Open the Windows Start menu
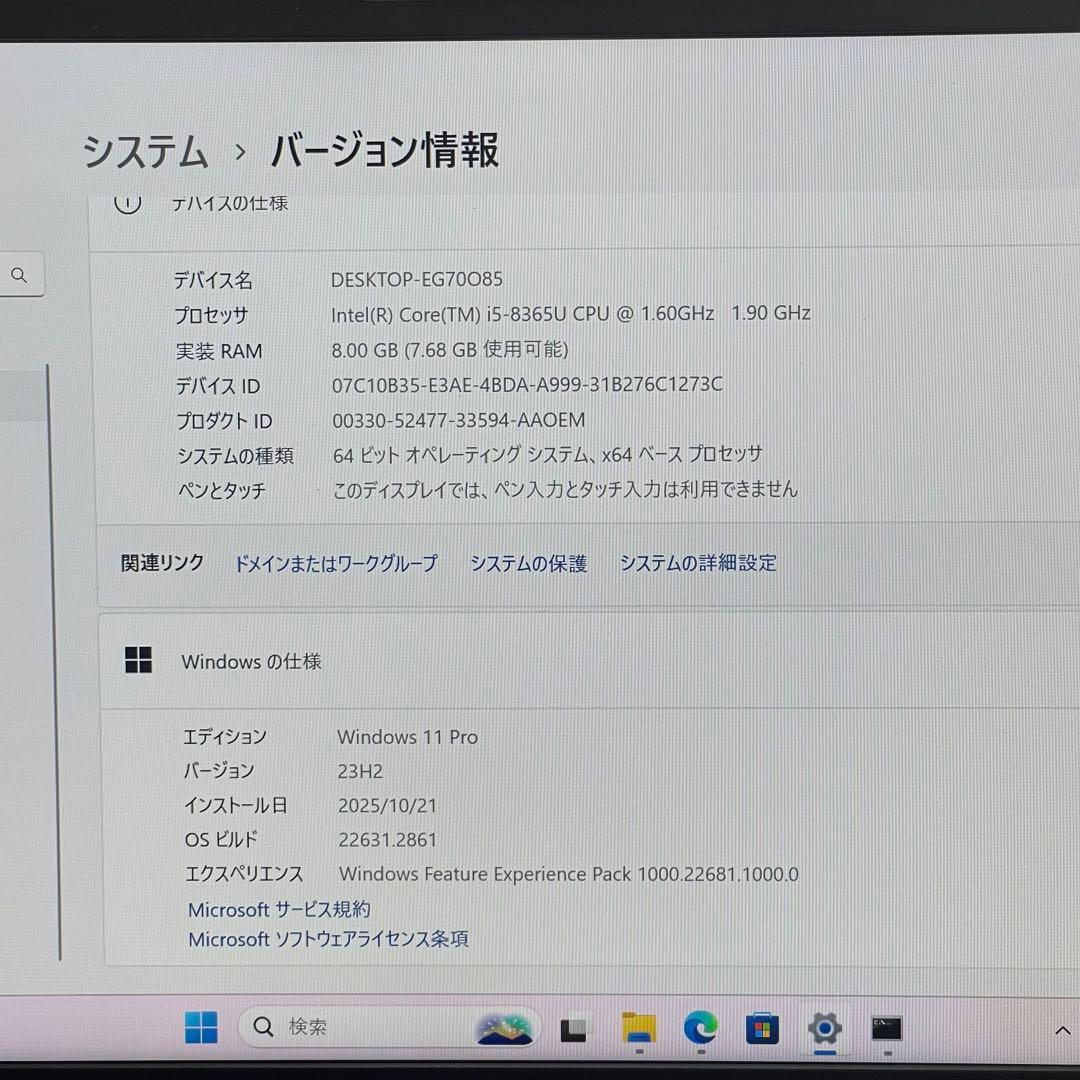Screen dimensions: 1080x1080 pyautogui.click(x=201, y=1027)
